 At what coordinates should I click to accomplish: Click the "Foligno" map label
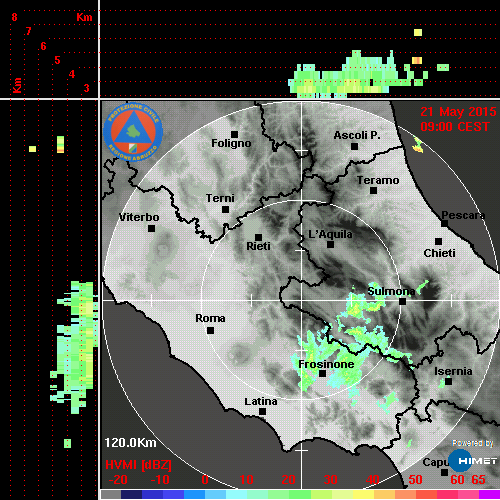(231, 143)
